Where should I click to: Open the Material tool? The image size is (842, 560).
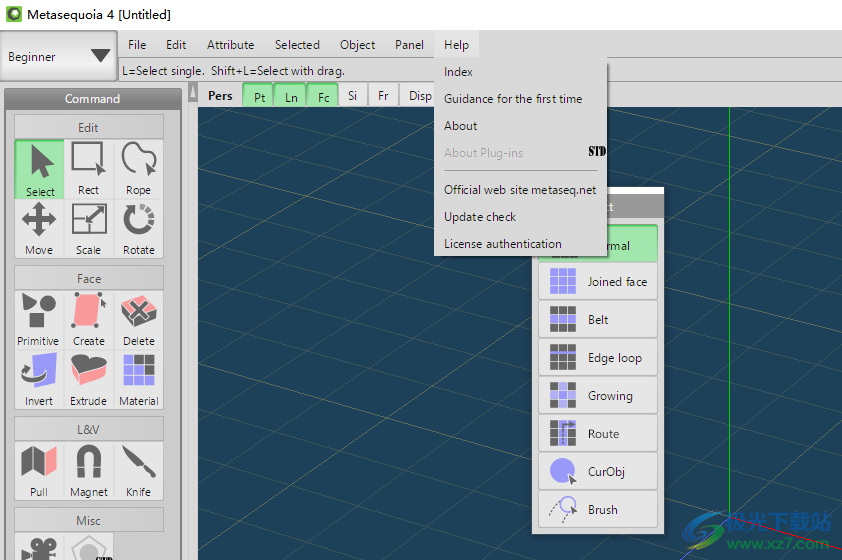pyautogui.click(x=139, y=380)
